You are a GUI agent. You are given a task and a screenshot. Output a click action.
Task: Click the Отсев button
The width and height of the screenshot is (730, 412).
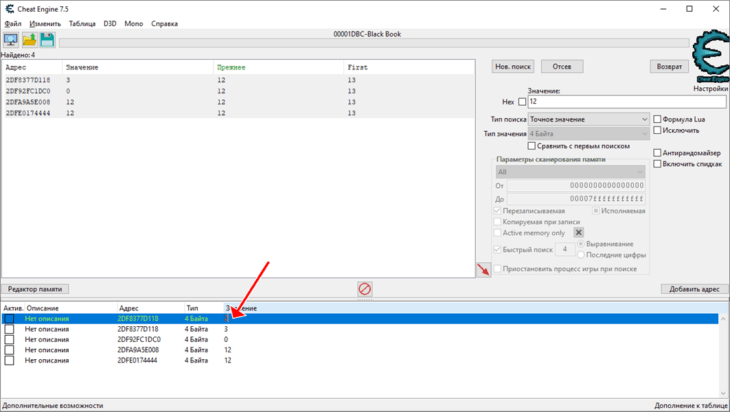[561, 67]
